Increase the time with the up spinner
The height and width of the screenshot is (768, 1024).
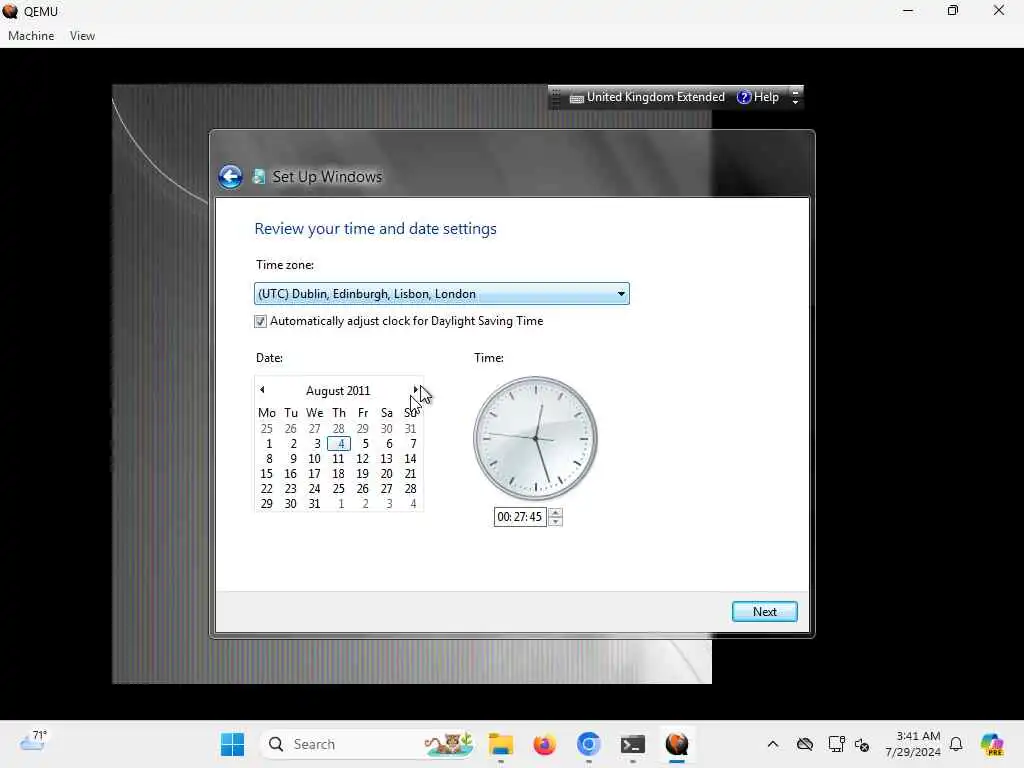tap(555, 513)
